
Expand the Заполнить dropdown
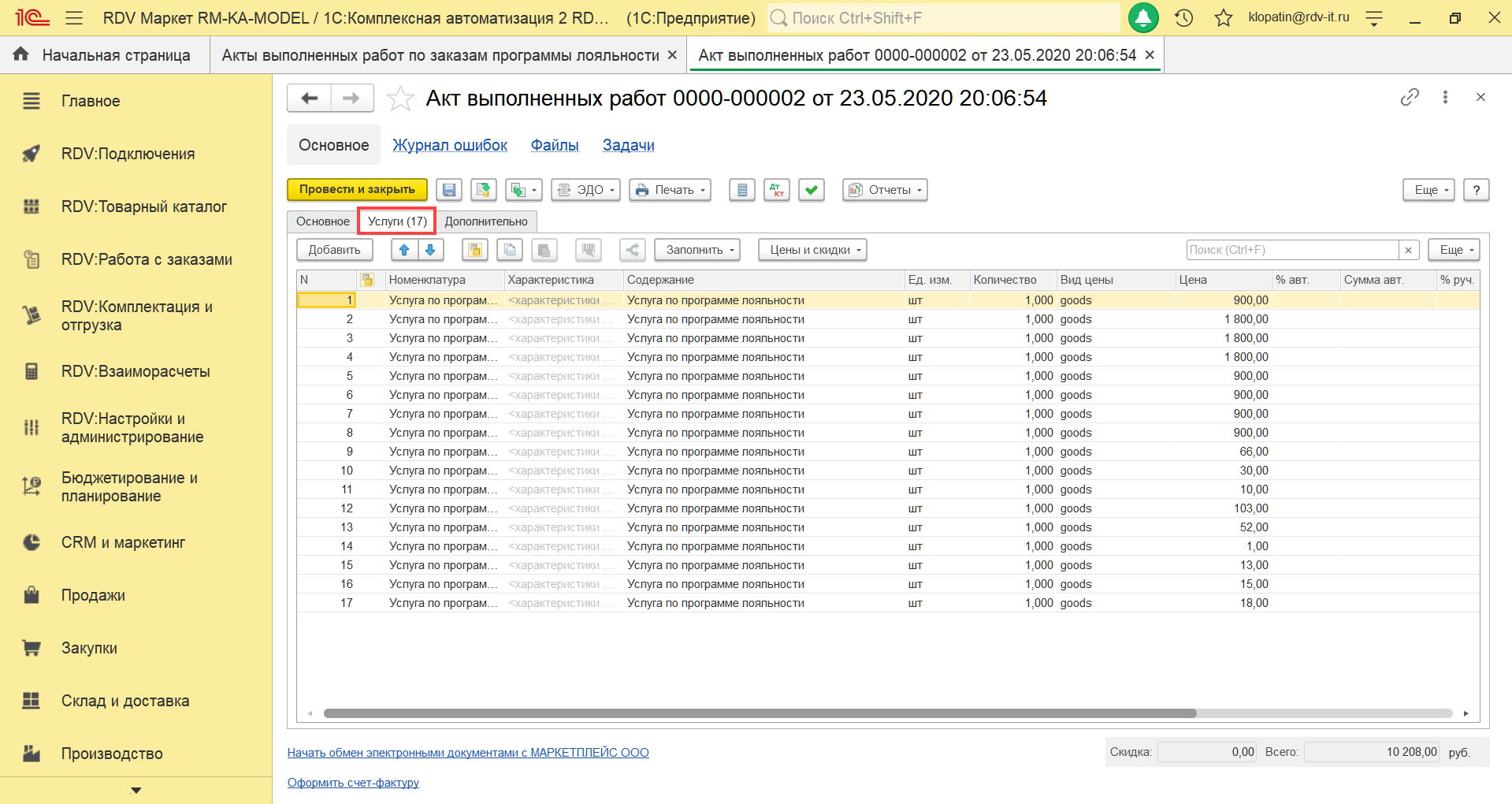point(697,250)
